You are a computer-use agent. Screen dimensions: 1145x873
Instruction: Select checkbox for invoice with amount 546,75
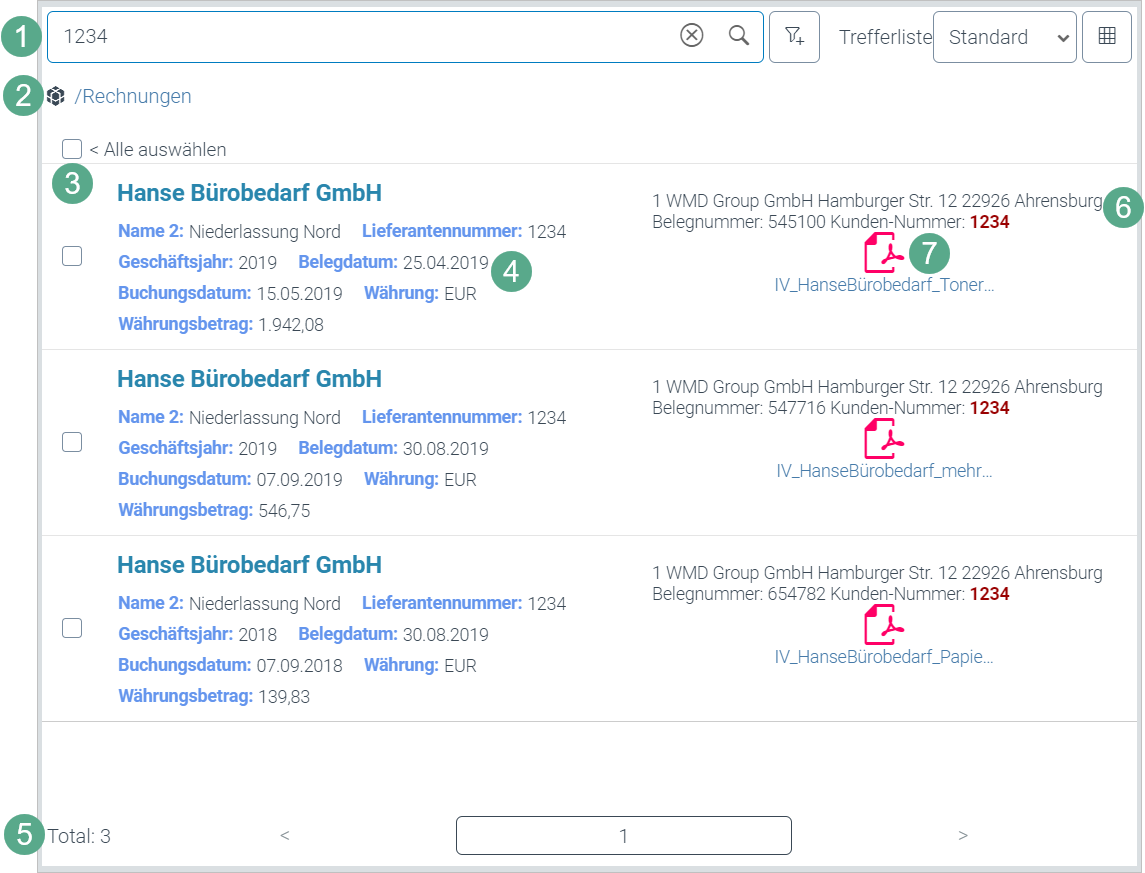tap(72, 442)
